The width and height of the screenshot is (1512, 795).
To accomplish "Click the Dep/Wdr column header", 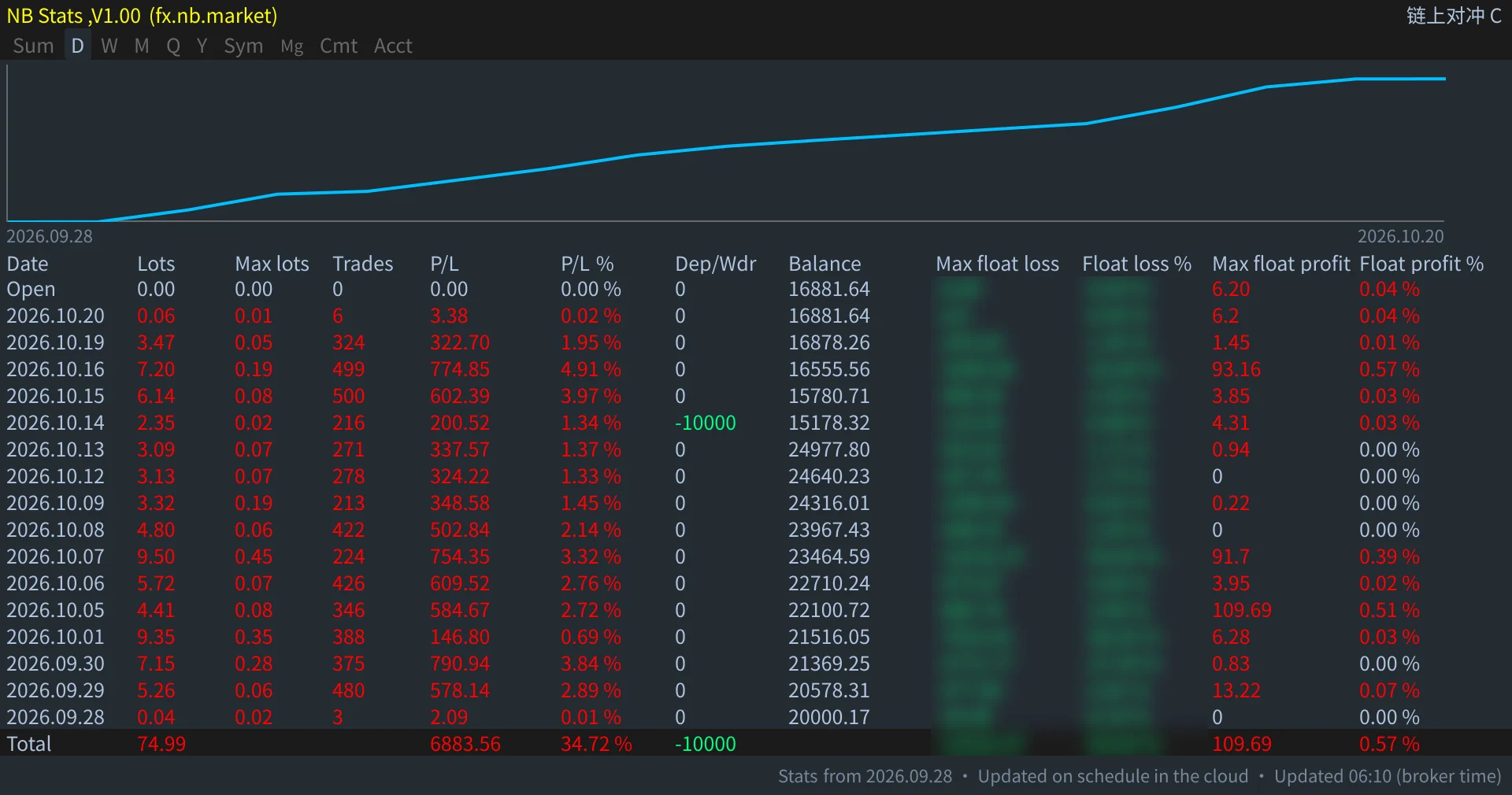I will (x=715, y=264).
